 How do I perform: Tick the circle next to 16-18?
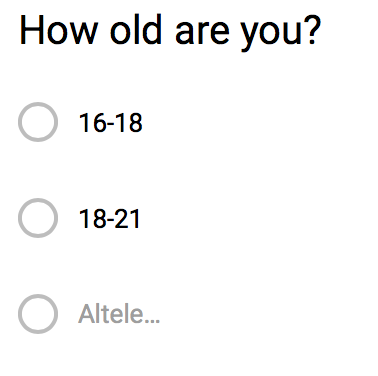click(x=38, y=122)
